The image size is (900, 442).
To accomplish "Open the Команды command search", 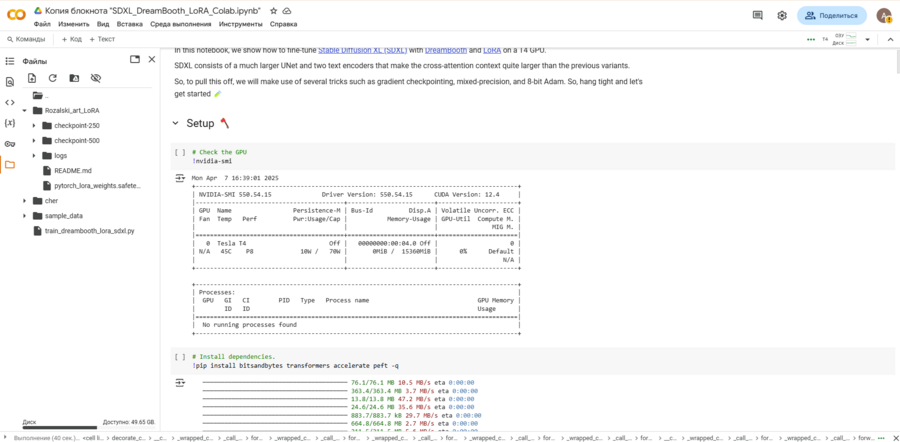I will (x=26, y=40).
